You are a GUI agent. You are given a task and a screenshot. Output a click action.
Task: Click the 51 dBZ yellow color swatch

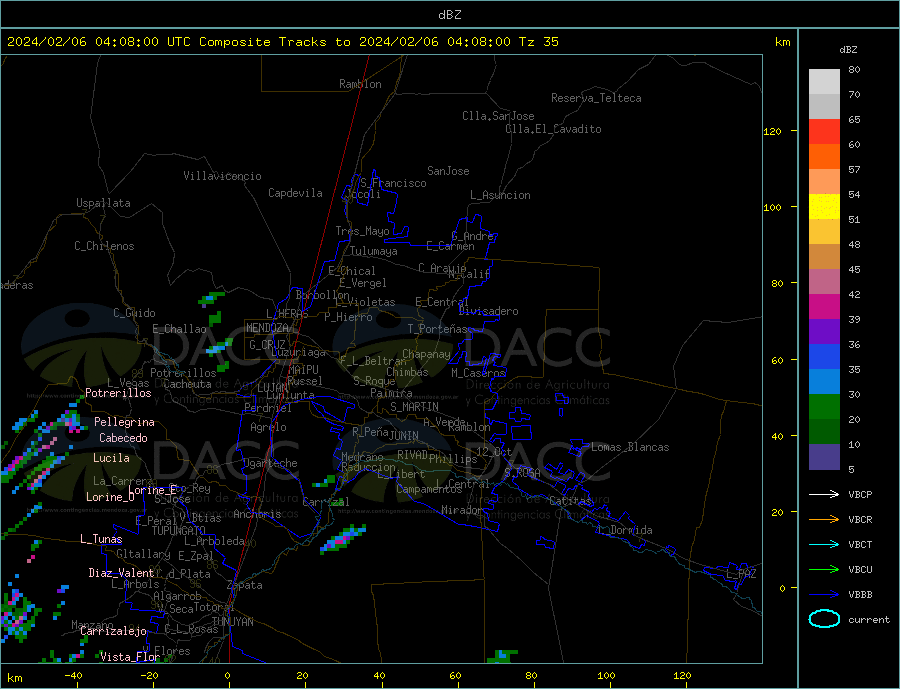click(x=824, y=207)
